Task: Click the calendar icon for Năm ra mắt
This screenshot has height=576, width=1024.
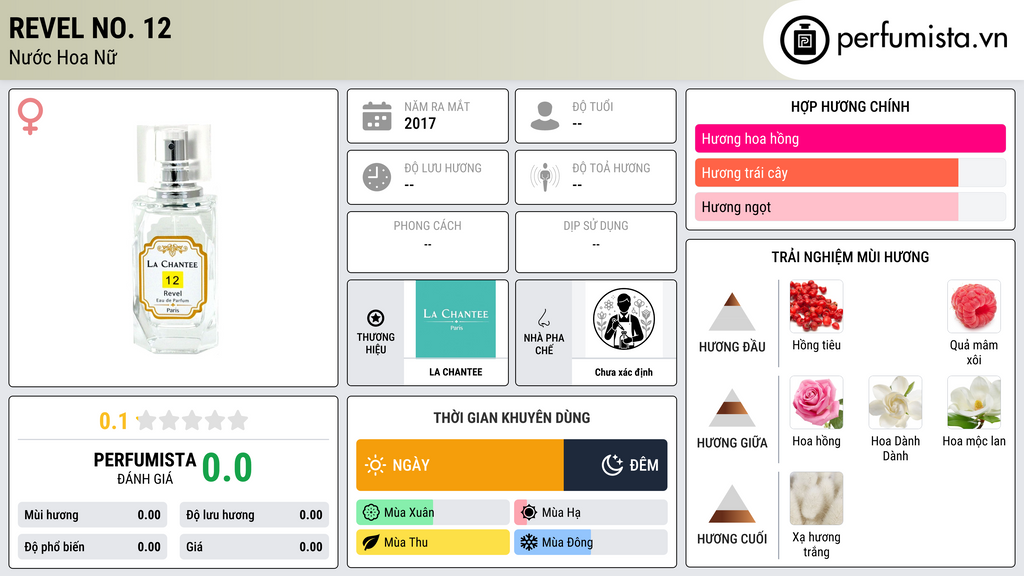Action: pyautogui.click(x=377, y=116)
